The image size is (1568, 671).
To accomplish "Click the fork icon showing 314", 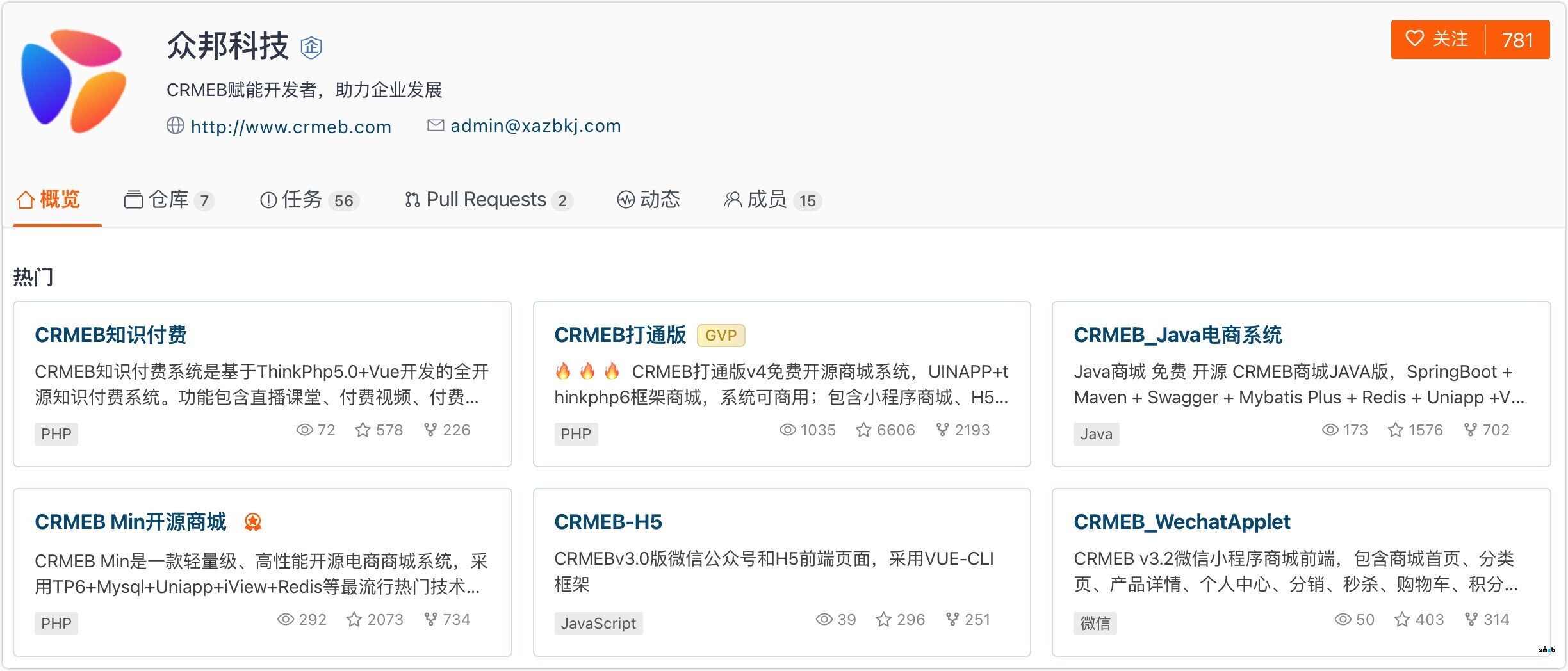I will [x=1471, y=619].
